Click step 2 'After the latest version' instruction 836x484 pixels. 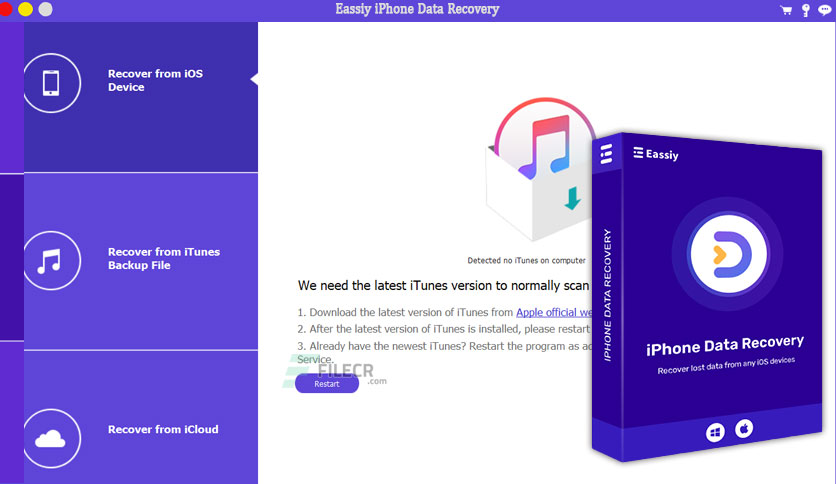(x=444, y=329)
